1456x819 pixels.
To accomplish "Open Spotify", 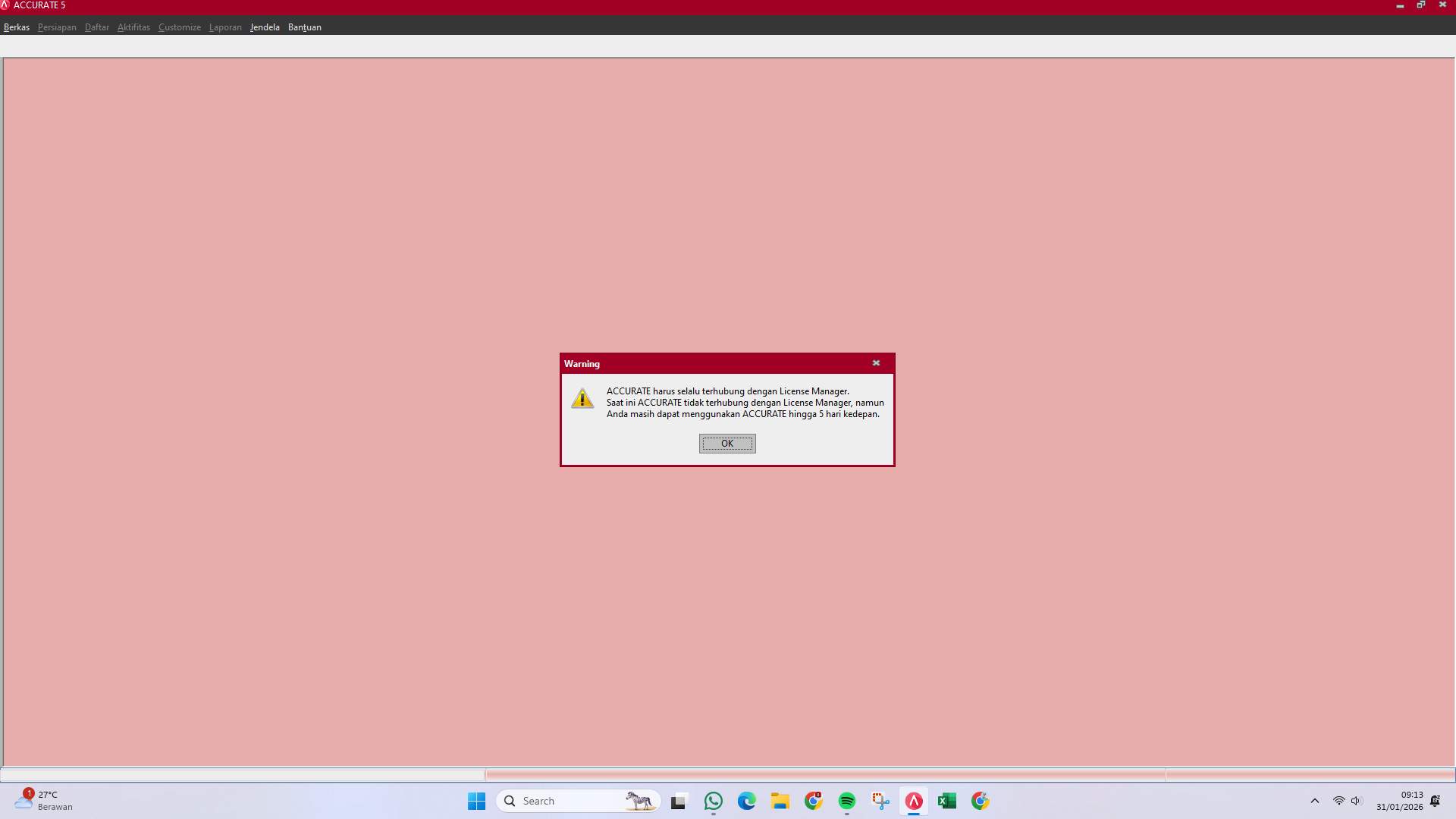I will click(847, 801).
